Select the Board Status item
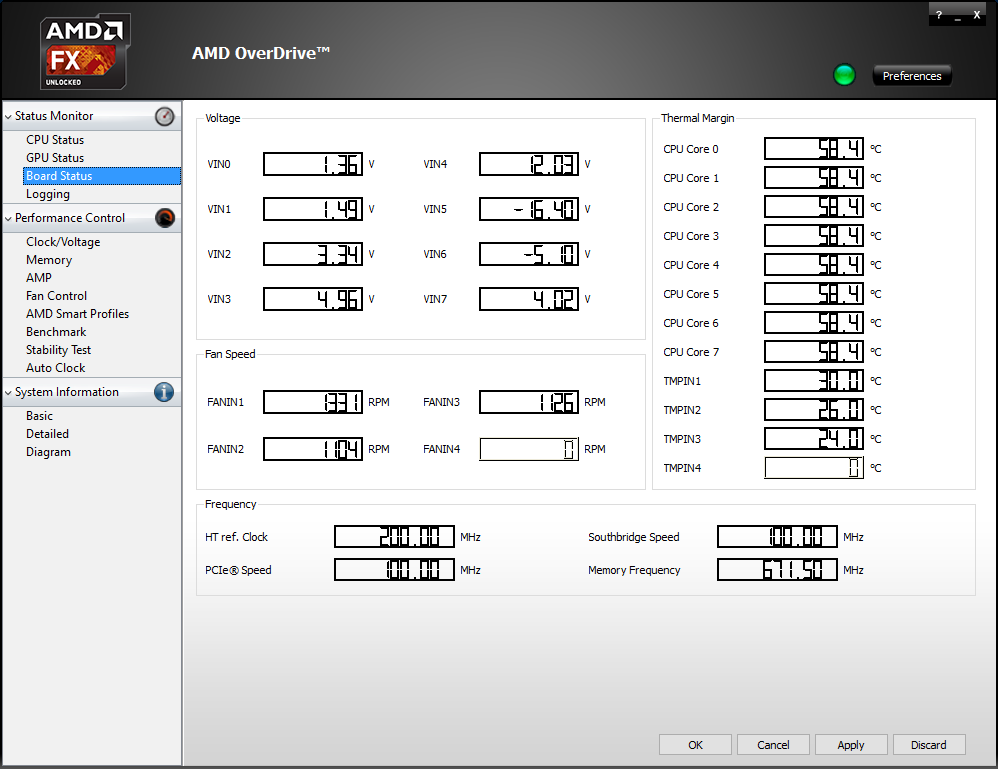This screenshot has height=769, width=998. pyautogui.click(x=102, y=176)
